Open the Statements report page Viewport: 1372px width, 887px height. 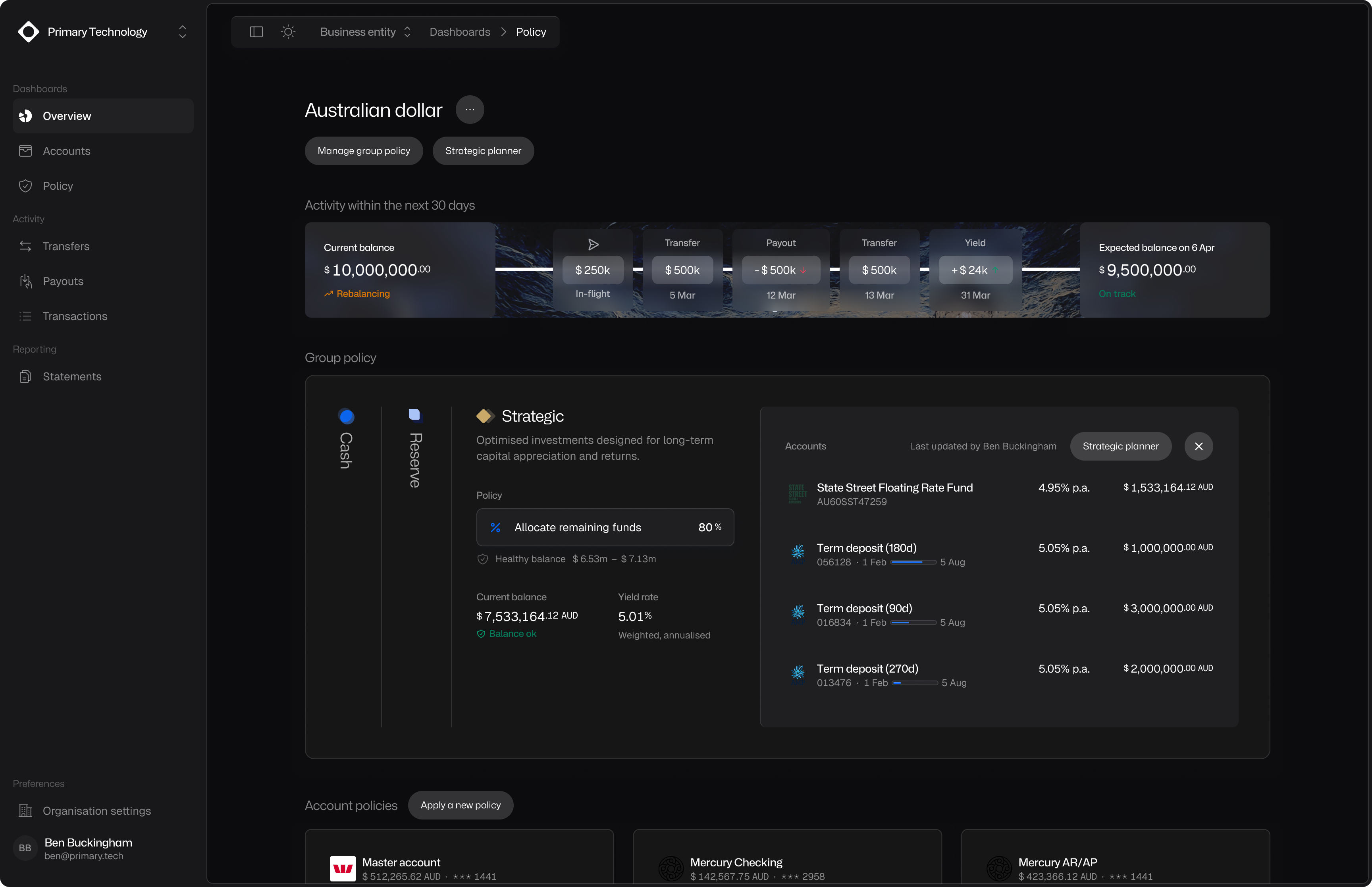(x=72, y=377)
